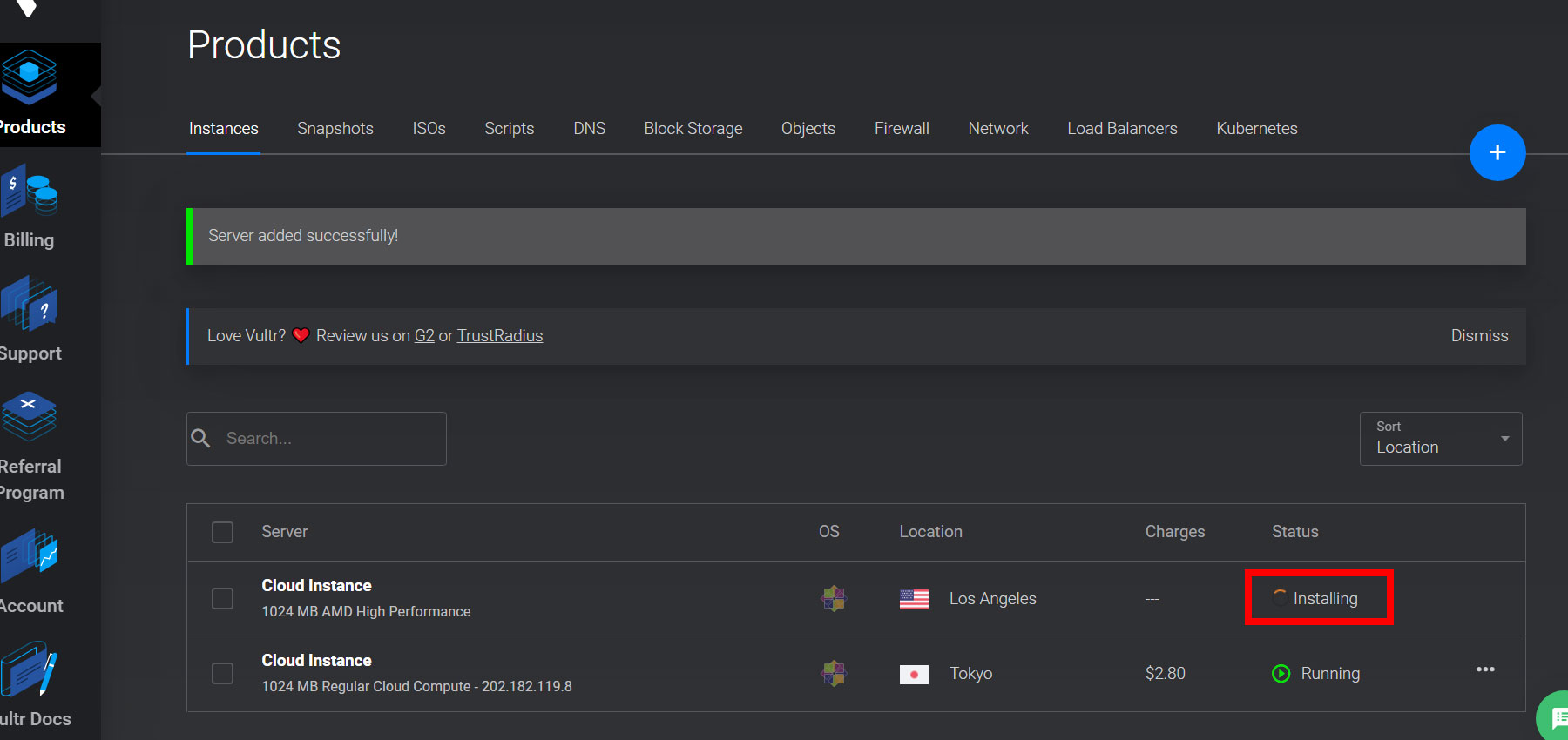Switch to the ISOs tab
This screenshot has width=1568, height=740.
click(x=429, y=129)
